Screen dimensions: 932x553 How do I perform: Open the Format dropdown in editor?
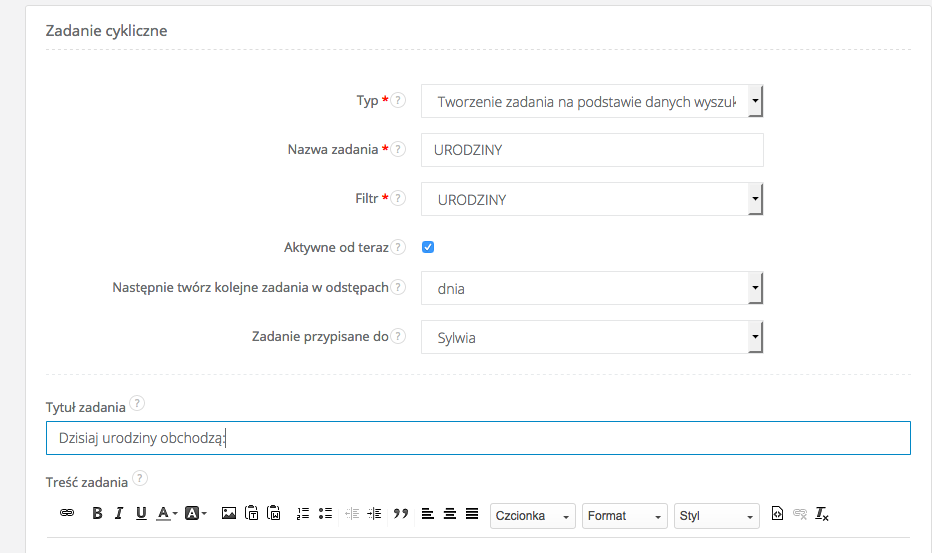[x=625, y=516]
